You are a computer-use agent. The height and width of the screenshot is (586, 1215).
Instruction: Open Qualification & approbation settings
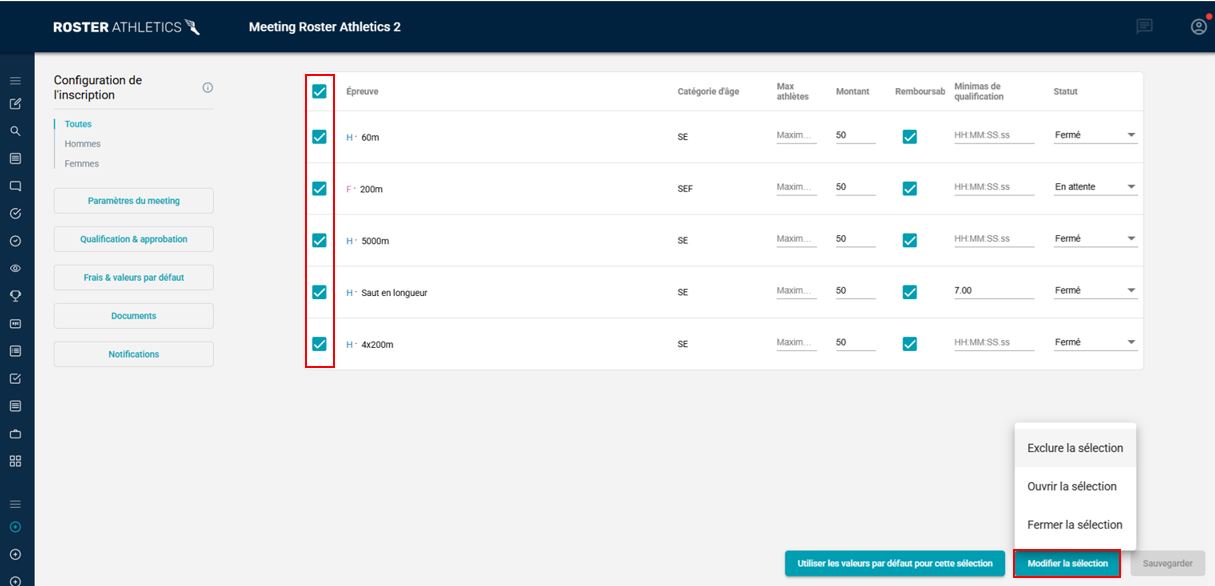[134, 239]
